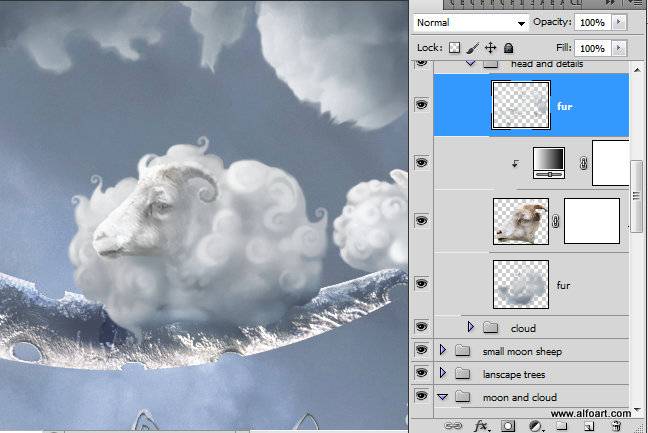This screenshot has width=648, height=433.
Task: Collapse panel with double-arrow icon
Action: coord(610,2)
